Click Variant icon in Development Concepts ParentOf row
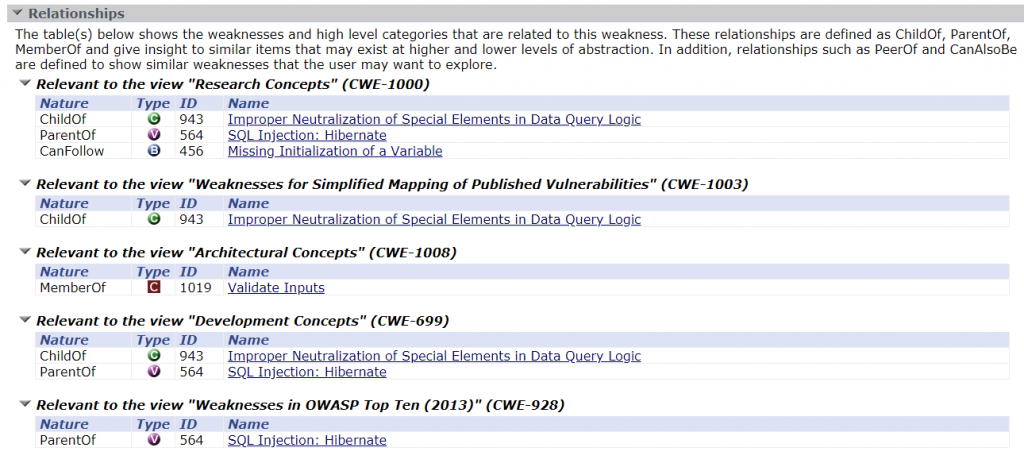The image size is (1024, 463). click(x=154, y=372)
